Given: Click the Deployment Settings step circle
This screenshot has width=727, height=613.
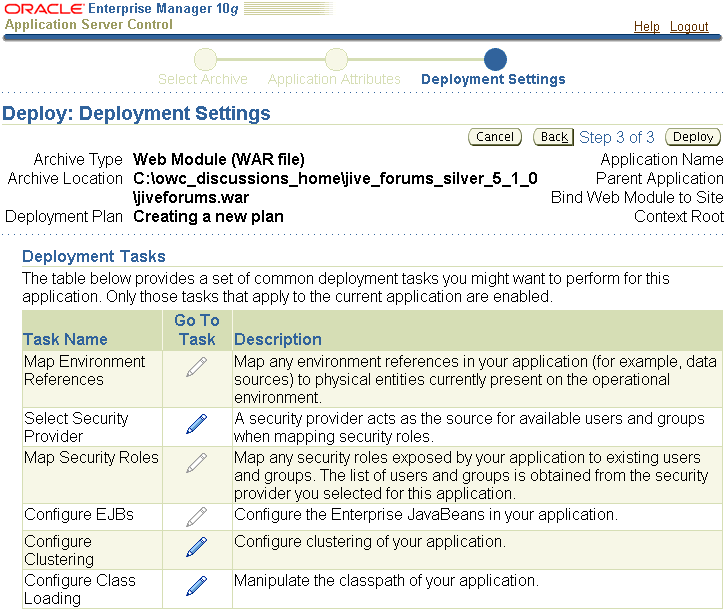Looking at the screenshot, I should point(495,59).
